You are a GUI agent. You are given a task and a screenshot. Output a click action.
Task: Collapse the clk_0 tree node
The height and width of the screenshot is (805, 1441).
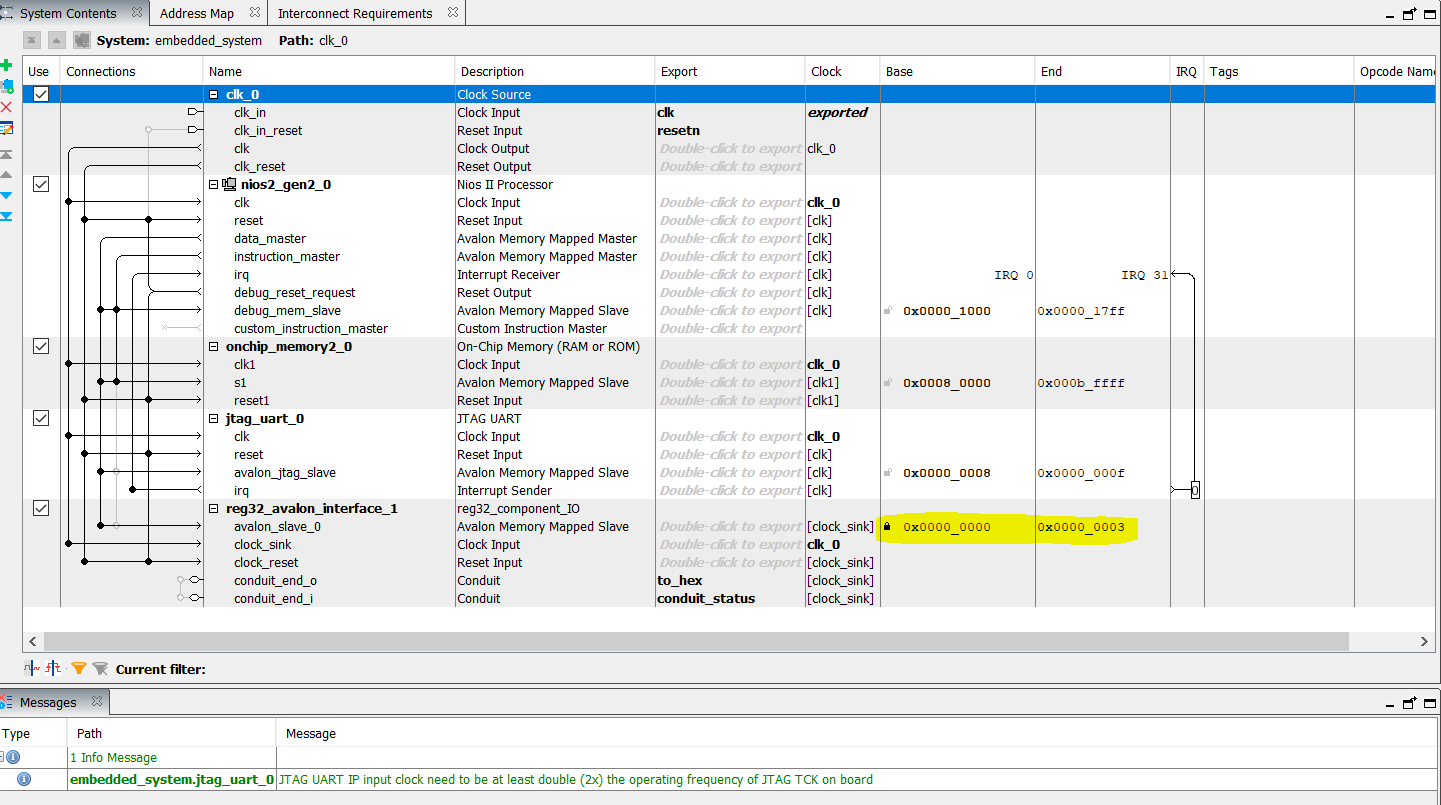click(214, 95)
